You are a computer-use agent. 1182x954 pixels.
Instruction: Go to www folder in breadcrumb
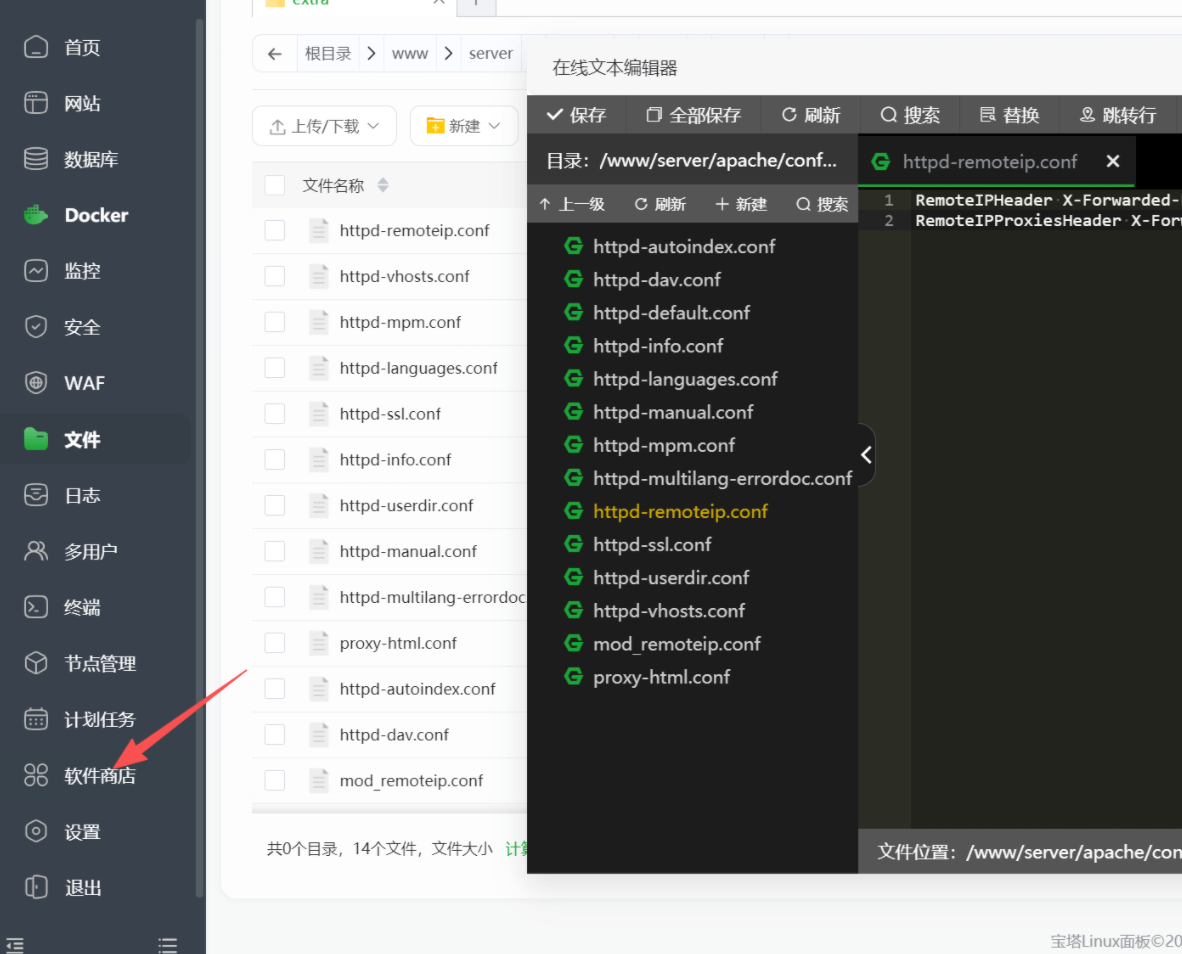409,54
